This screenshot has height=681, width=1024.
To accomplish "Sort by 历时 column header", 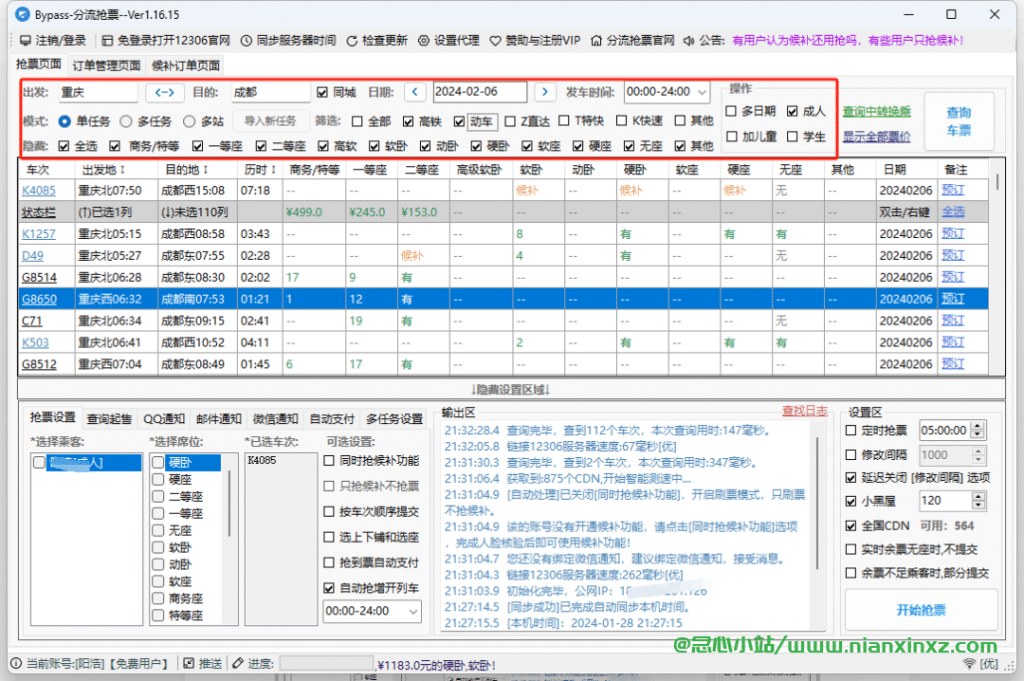I will coord(260,170).
